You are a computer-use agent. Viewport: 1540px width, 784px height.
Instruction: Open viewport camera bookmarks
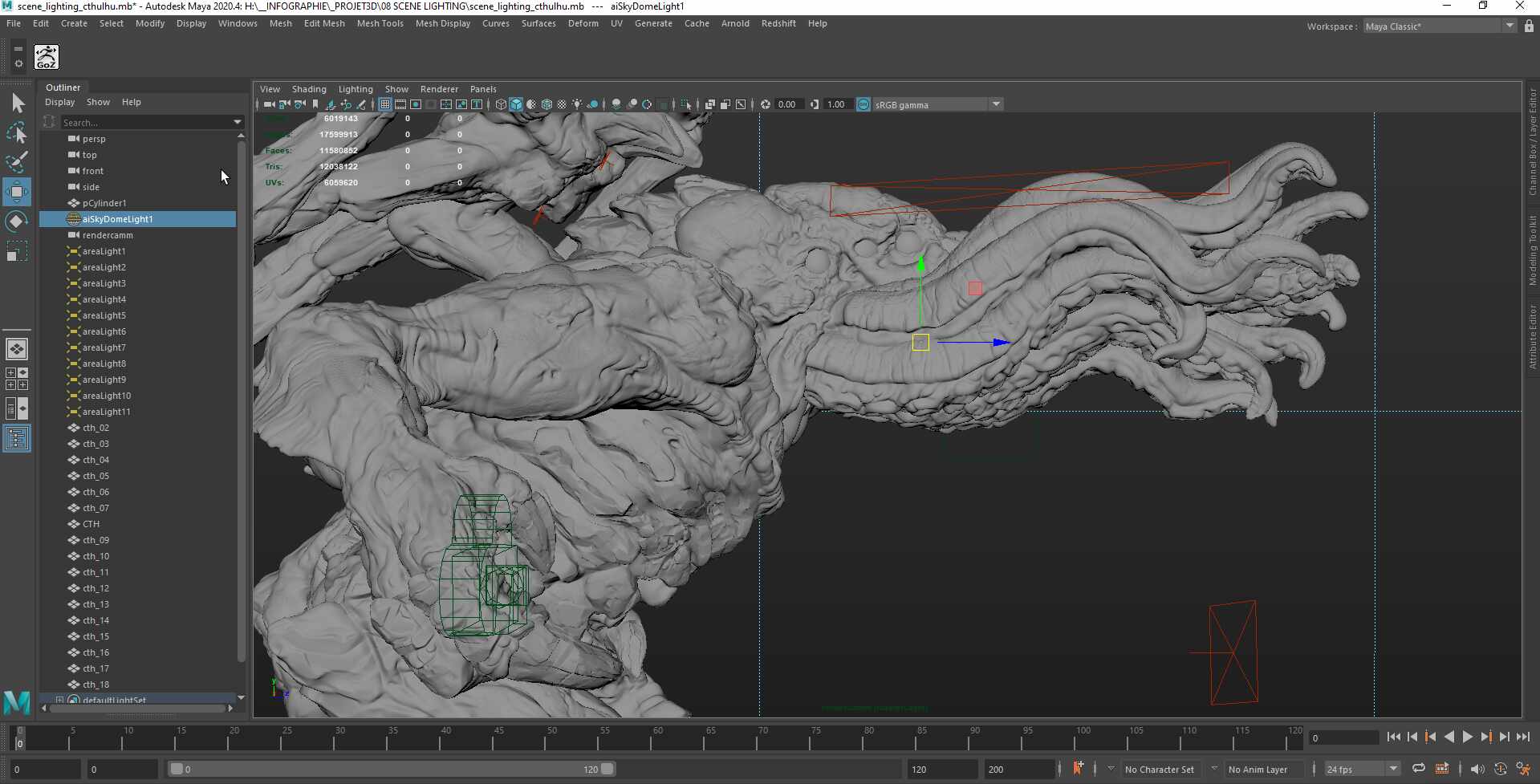(x=315, y=104)
